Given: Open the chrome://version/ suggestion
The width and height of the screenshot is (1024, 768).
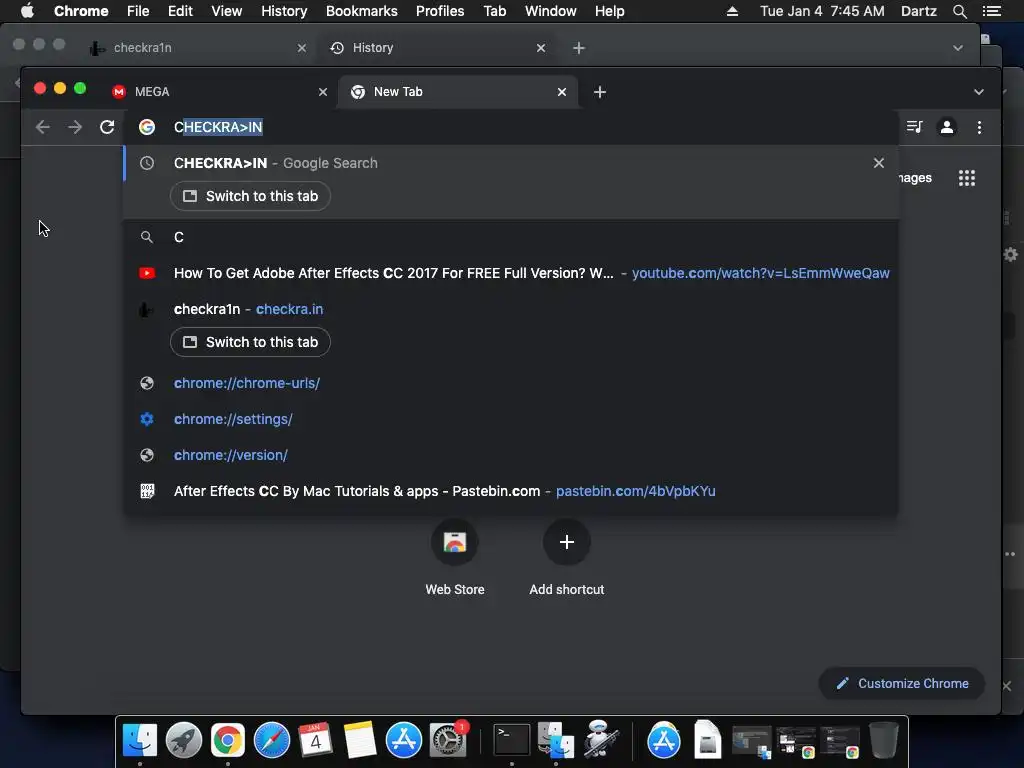Looking at the screenshot, I should (x=511, y=455).
